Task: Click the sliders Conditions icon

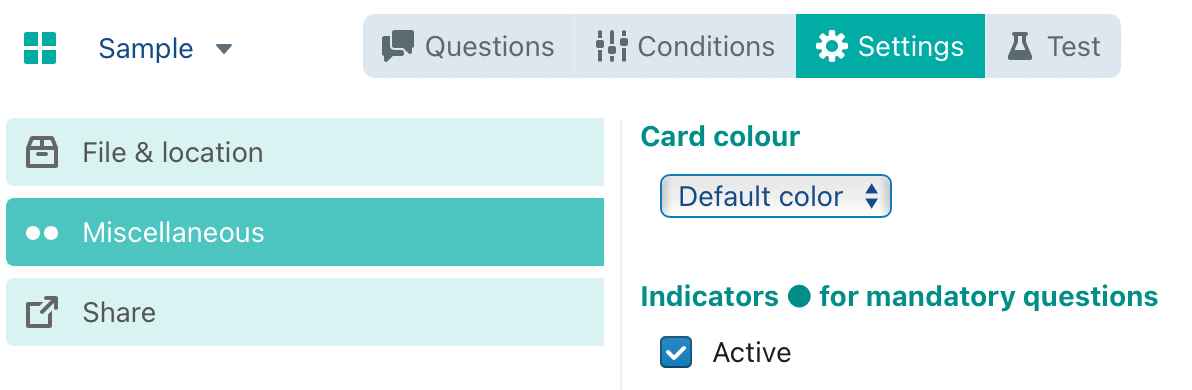Action: coord(611,46)
